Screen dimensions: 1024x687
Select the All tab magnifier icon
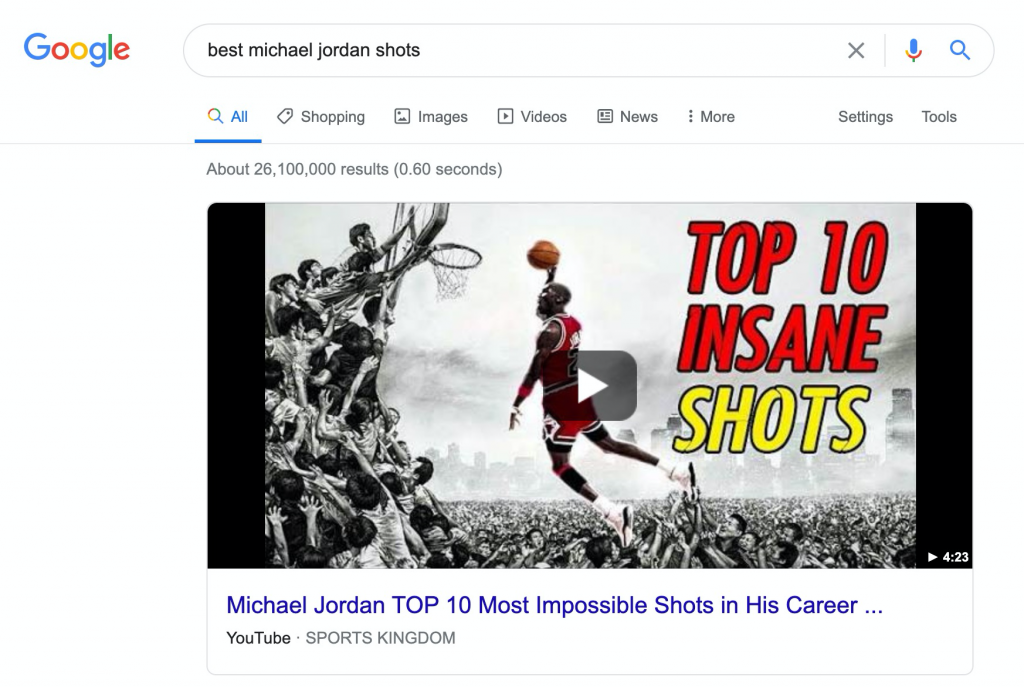[x=215, y=116]
